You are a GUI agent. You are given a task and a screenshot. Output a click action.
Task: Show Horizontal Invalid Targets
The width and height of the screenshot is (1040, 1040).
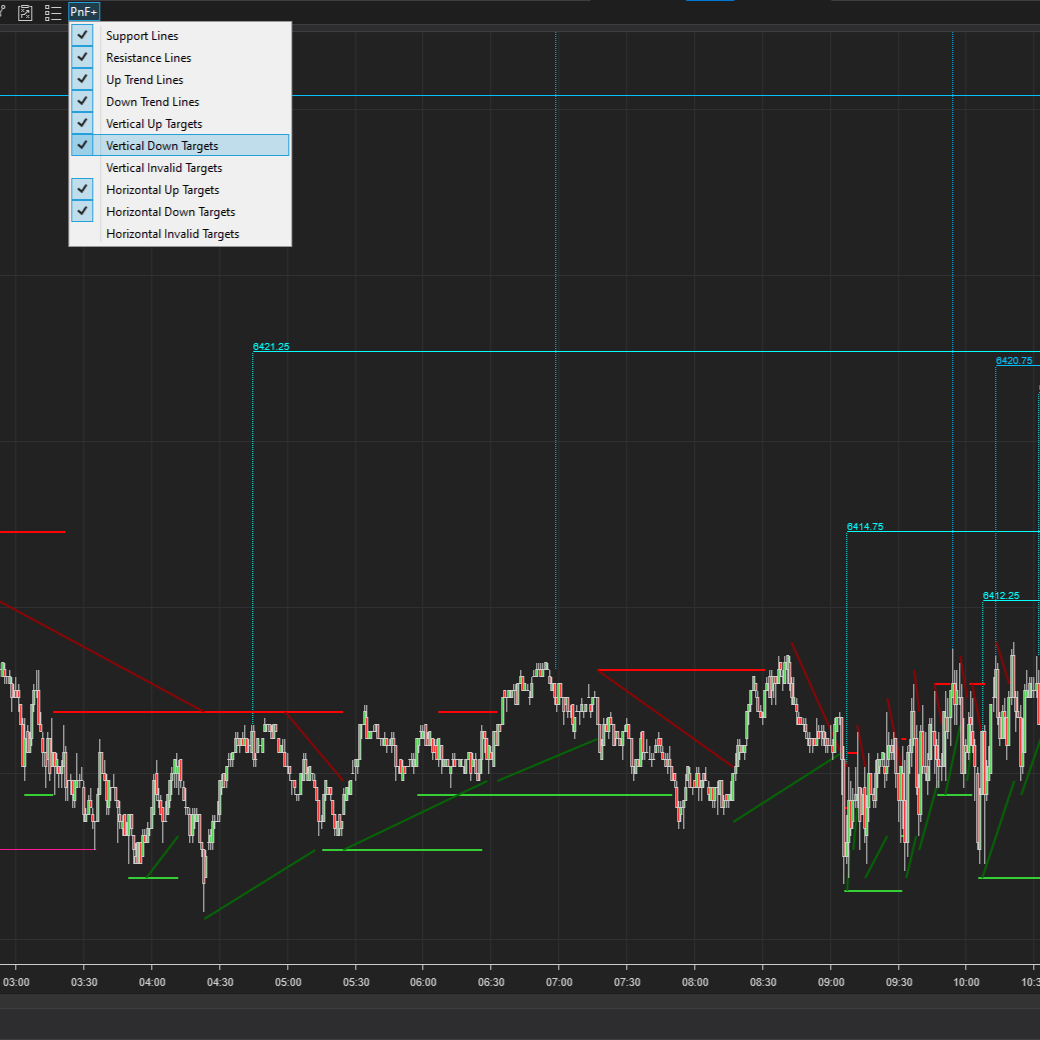point(172,234)
